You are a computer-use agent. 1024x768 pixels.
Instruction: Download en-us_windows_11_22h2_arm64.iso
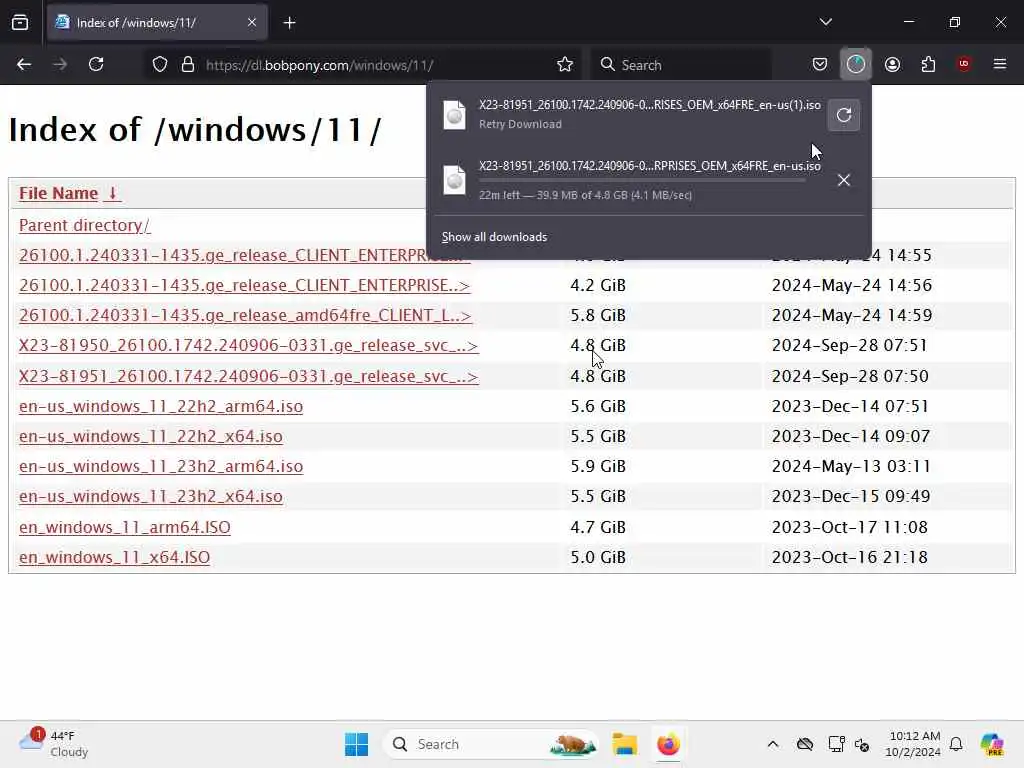(161, 406)
